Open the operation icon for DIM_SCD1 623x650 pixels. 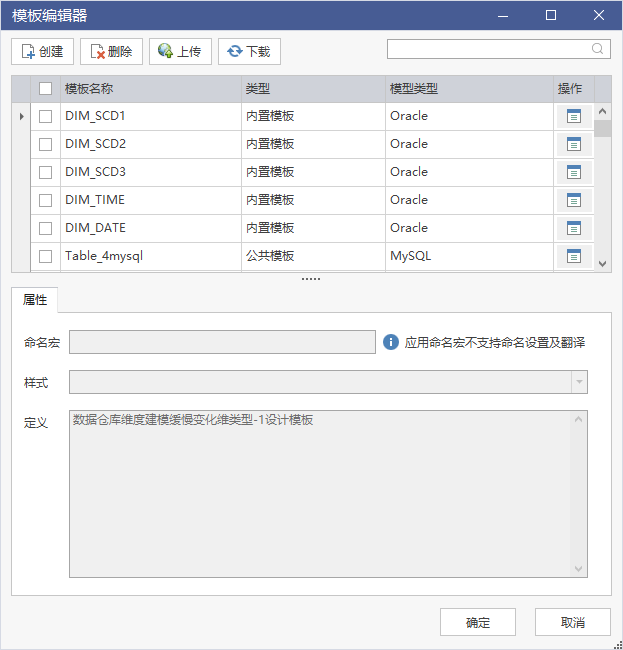(x=574, y=116)
